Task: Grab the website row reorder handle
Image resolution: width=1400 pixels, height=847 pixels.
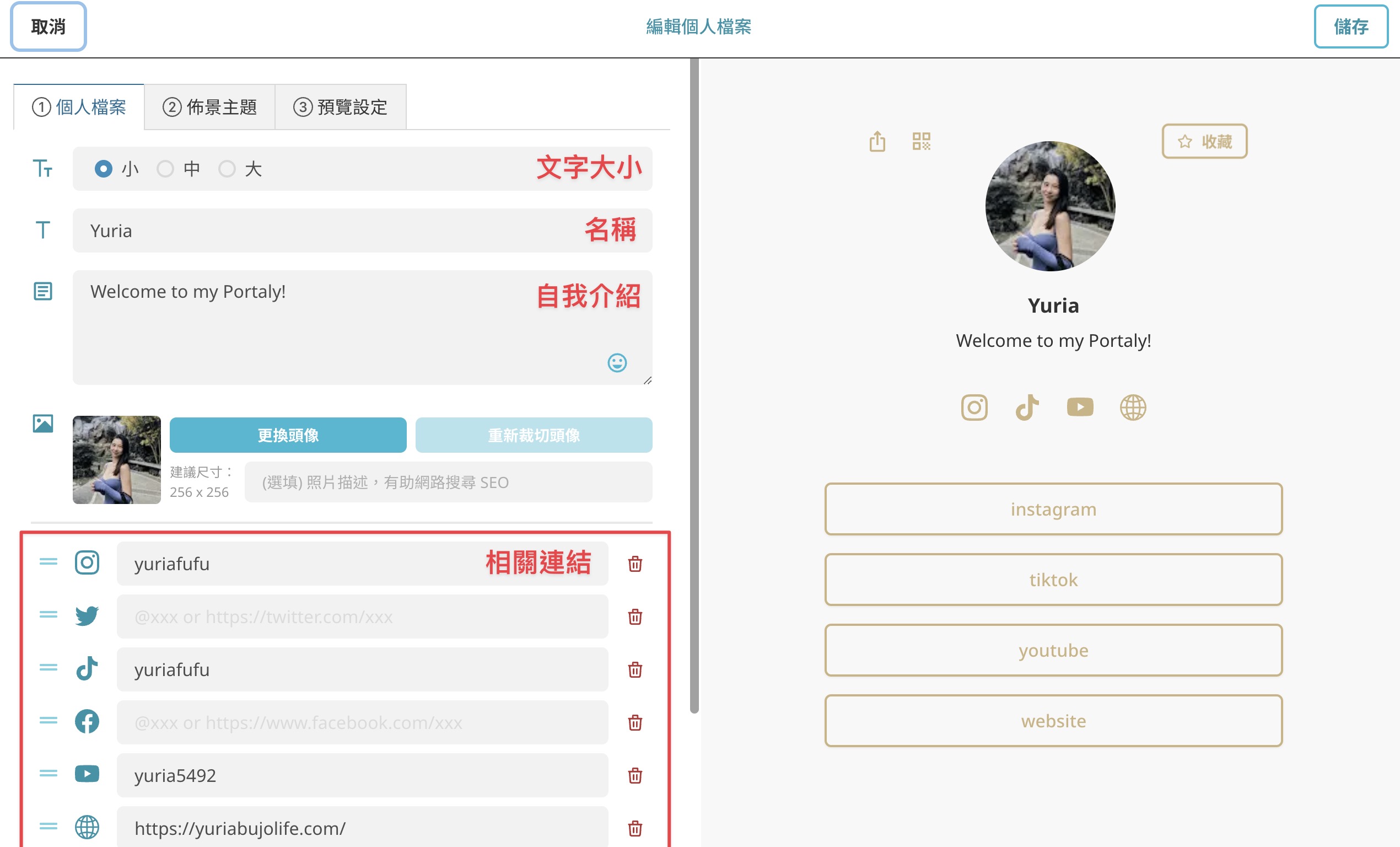Action: coord(49,826)
